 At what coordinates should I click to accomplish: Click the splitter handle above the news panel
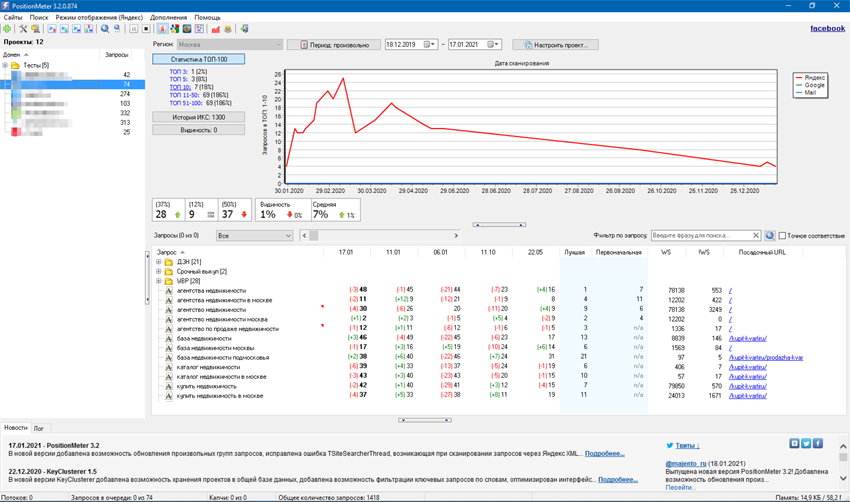(x=425, y=420)
